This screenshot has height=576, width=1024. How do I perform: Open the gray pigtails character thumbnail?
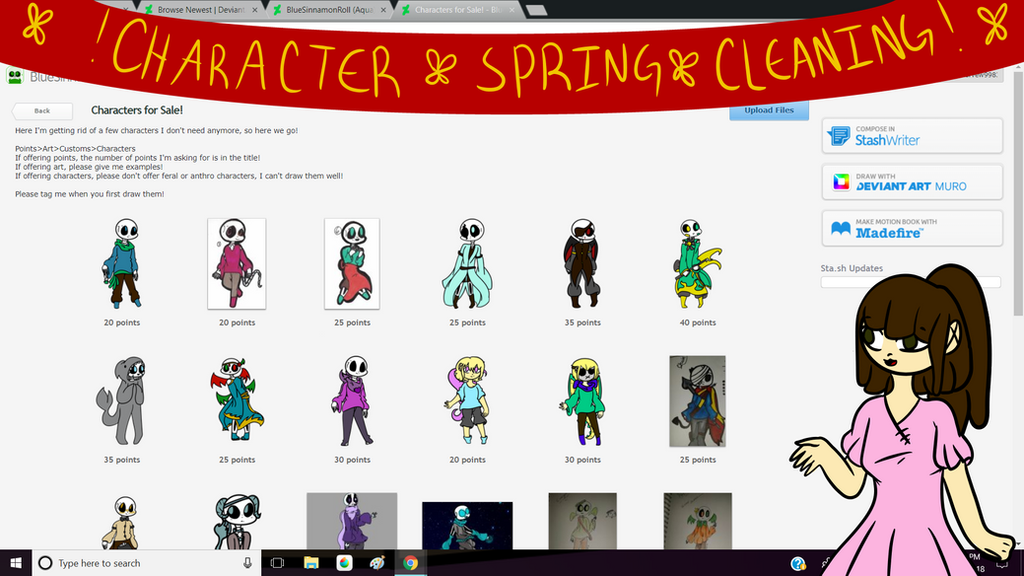[236, 522]
